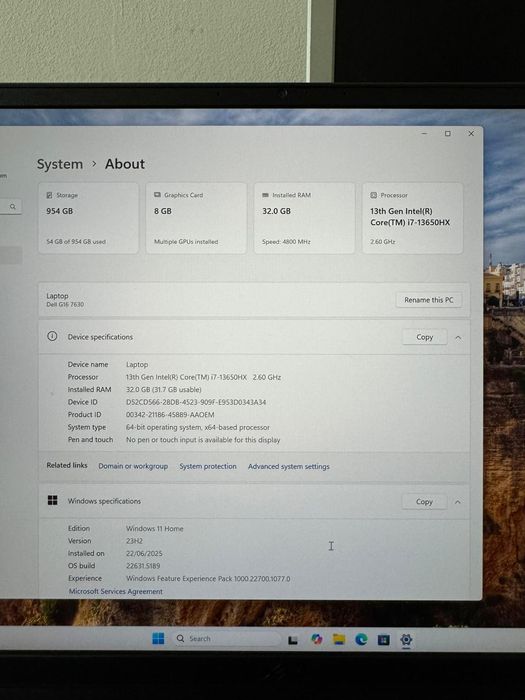Maximize the Settings window

pos(447,133)
